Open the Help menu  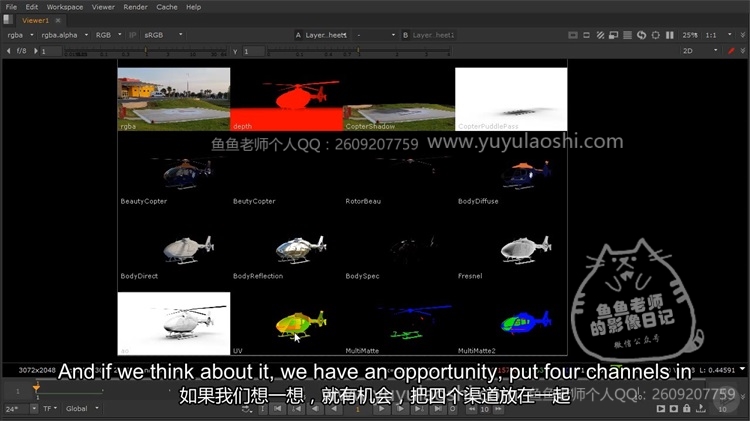[x=193, y=7]
